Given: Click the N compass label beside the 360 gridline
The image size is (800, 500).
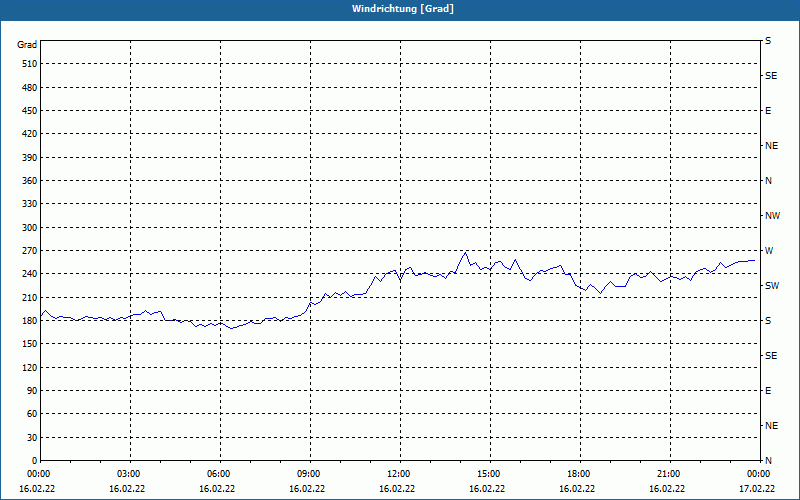Looking at the screenshot, I should [768, 181].
